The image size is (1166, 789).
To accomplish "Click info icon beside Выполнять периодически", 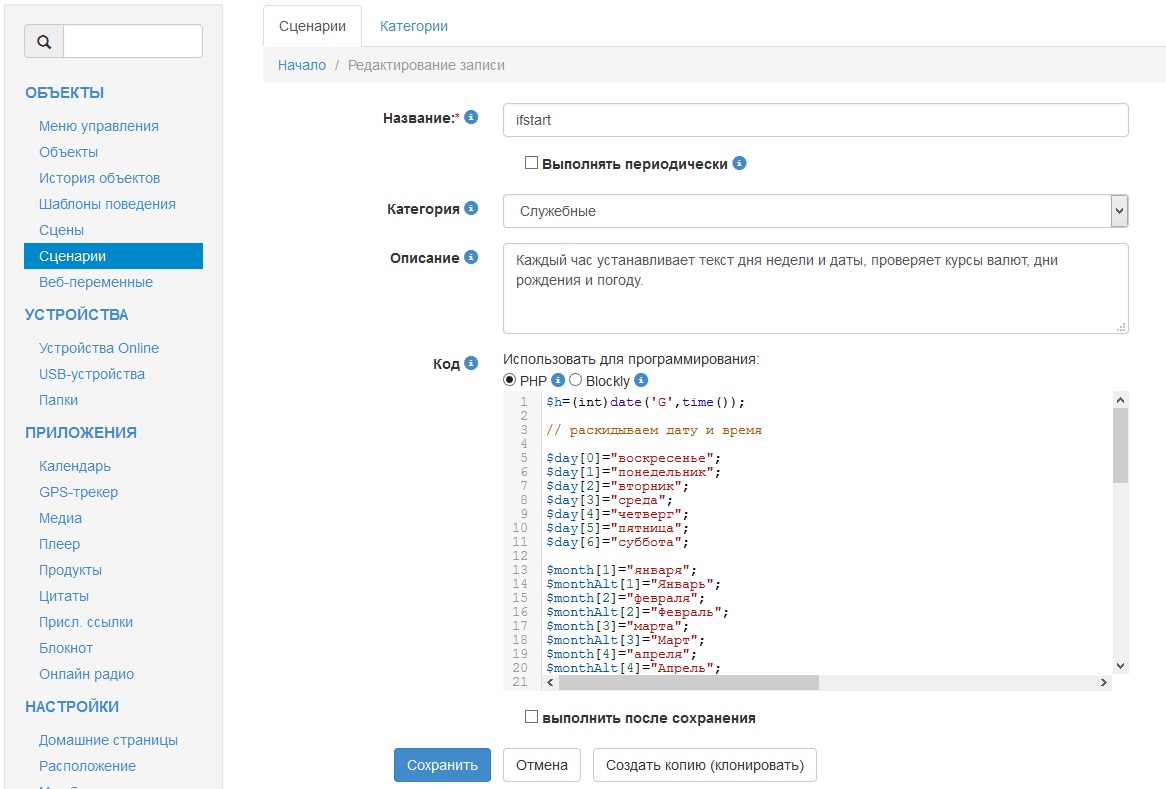I will click(x=740, y=163).
